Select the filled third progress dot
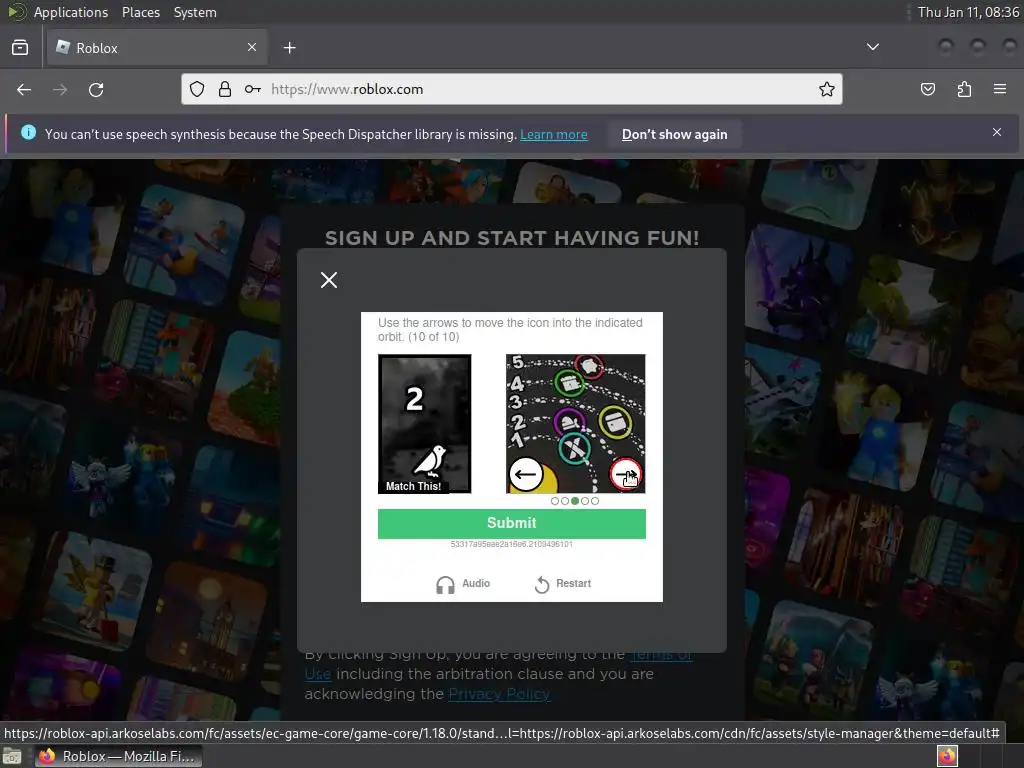This screenshot has height=768, width=1024. [575, 501]
